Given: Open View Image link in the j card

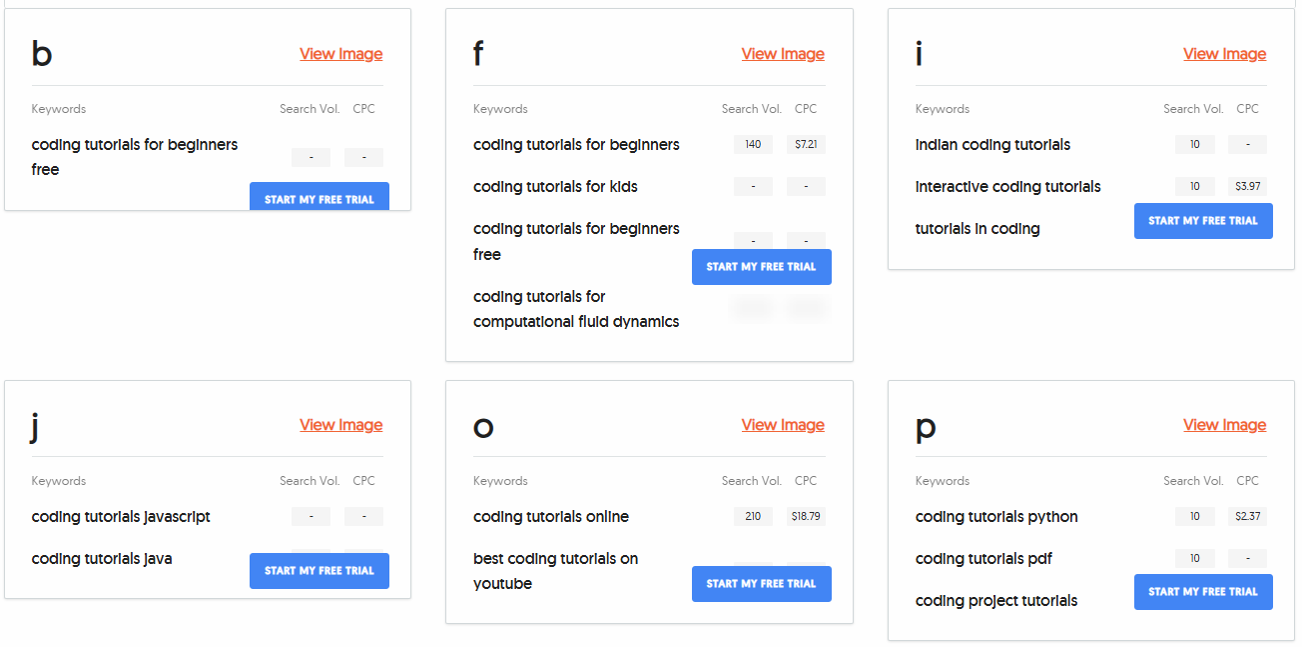Looking at the screenshot, I should click(x=341, y=425).
